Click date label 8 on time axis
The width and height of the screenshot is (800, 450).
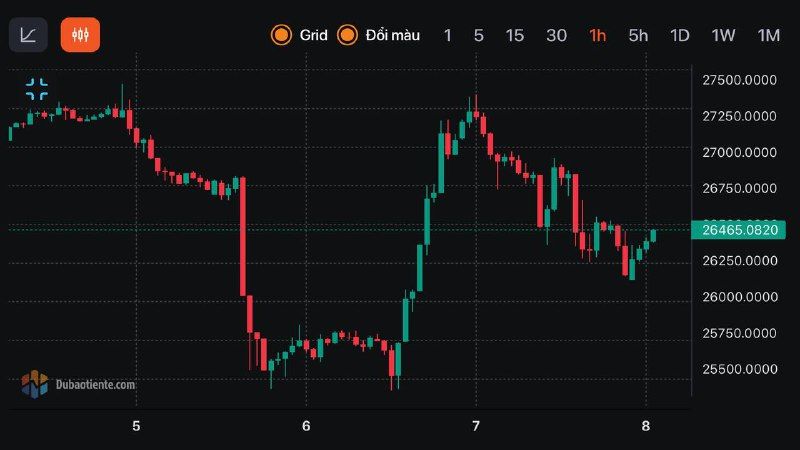pos(645,425)
